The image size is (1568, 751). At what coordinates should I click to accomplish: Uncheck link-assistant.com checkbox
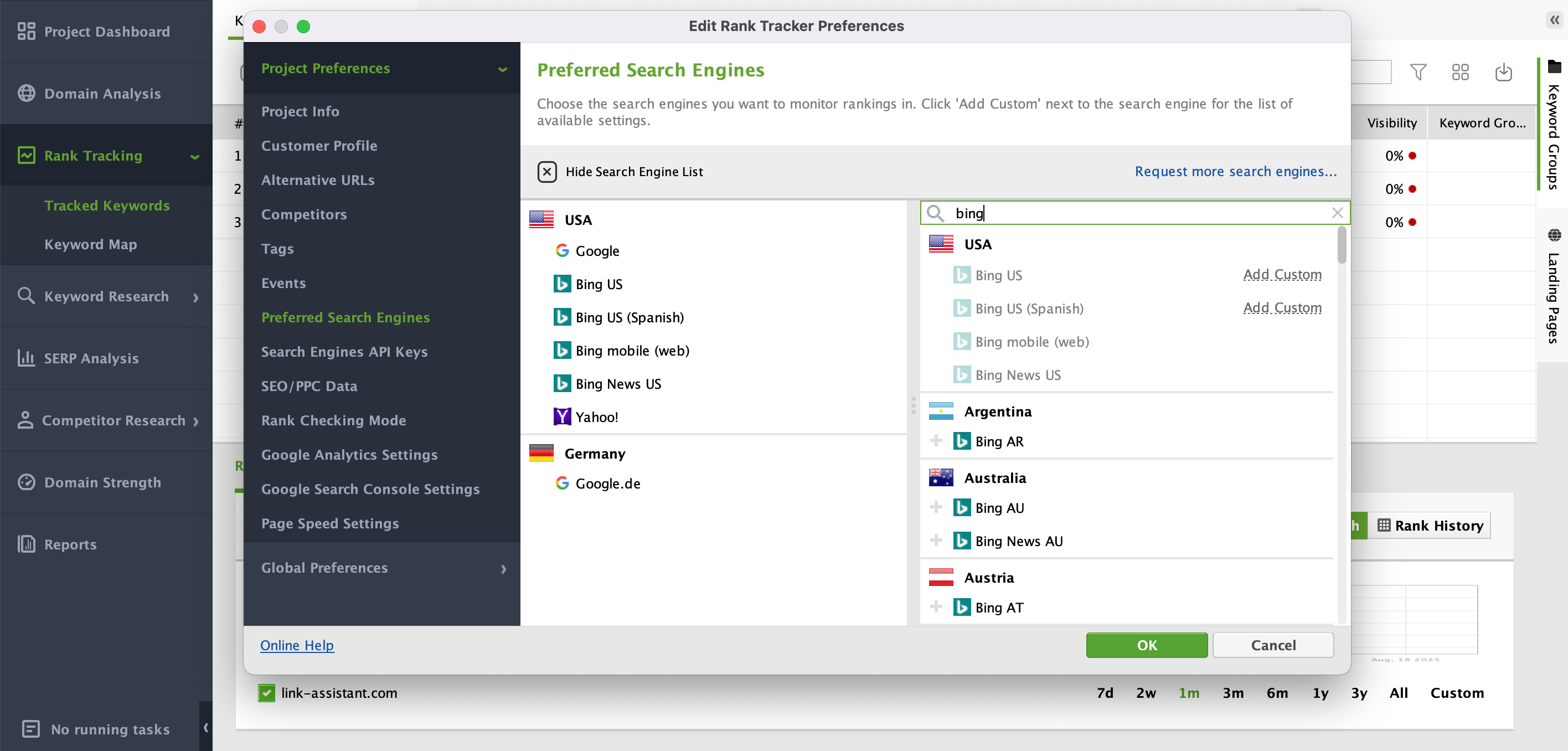click(266, 692)
